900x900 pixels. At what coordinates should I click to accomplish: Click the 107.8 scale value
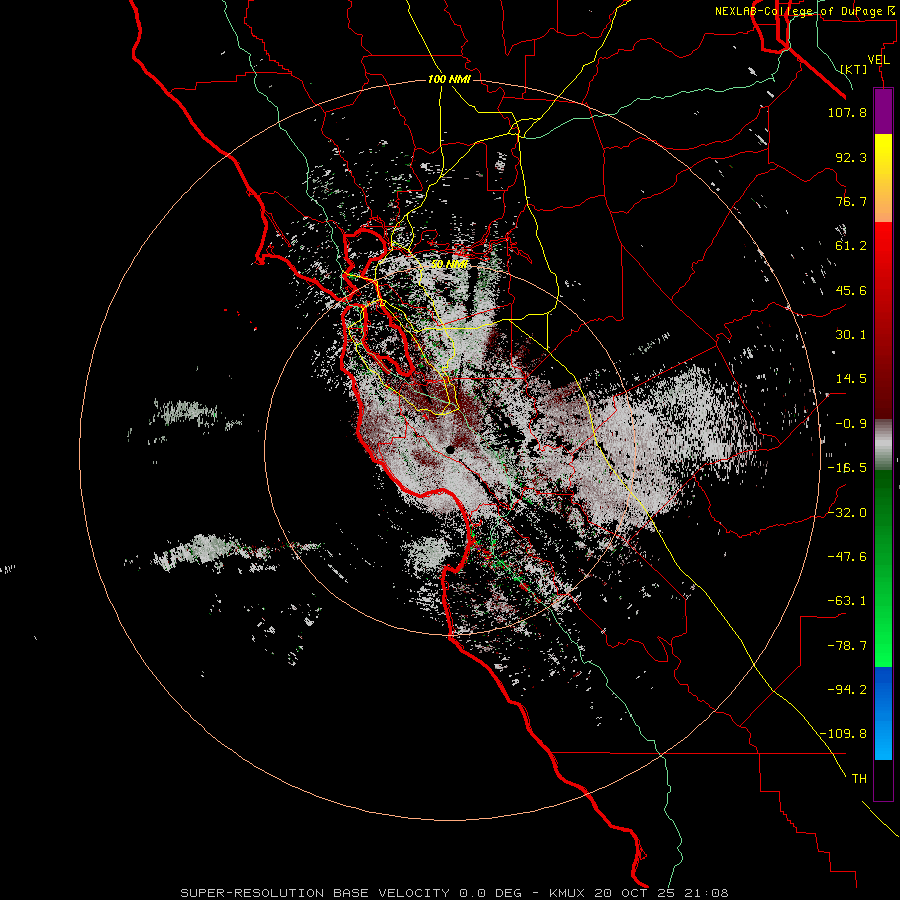click(x=847, y=112)
